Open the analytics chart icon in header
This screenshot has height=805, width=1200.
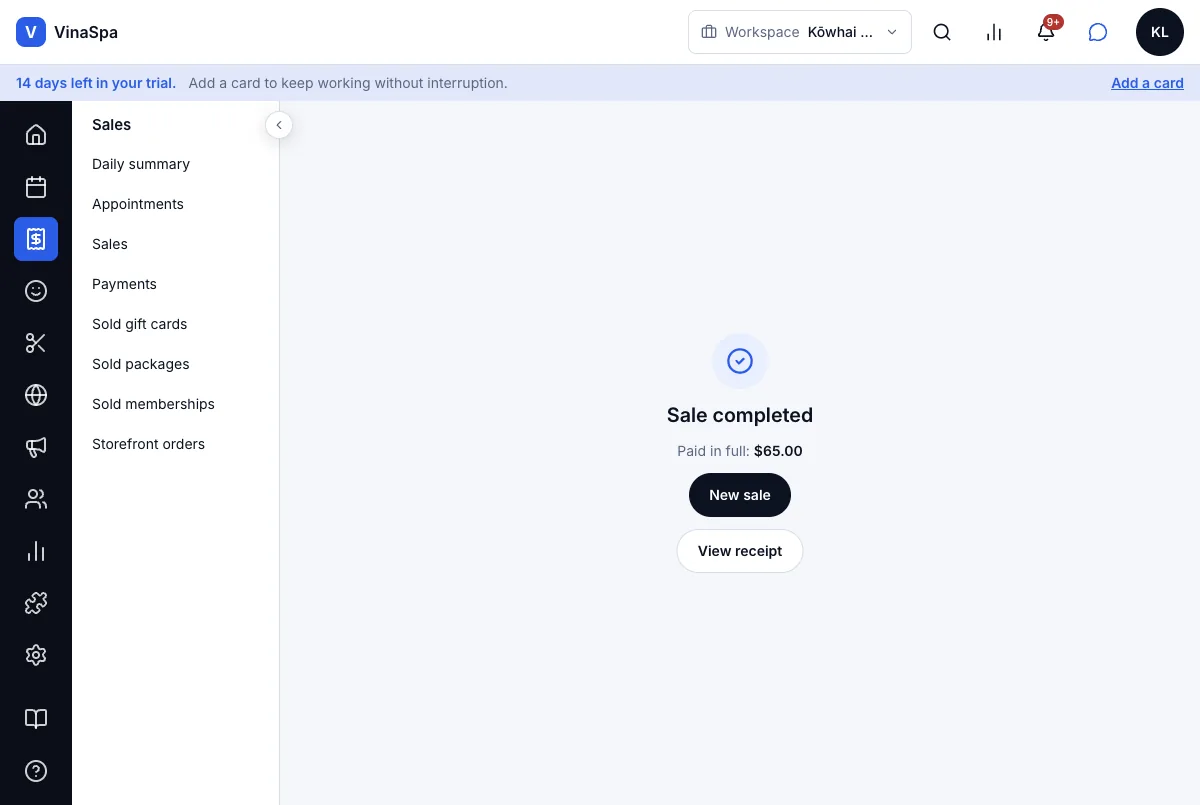click(x=994, y=32)
